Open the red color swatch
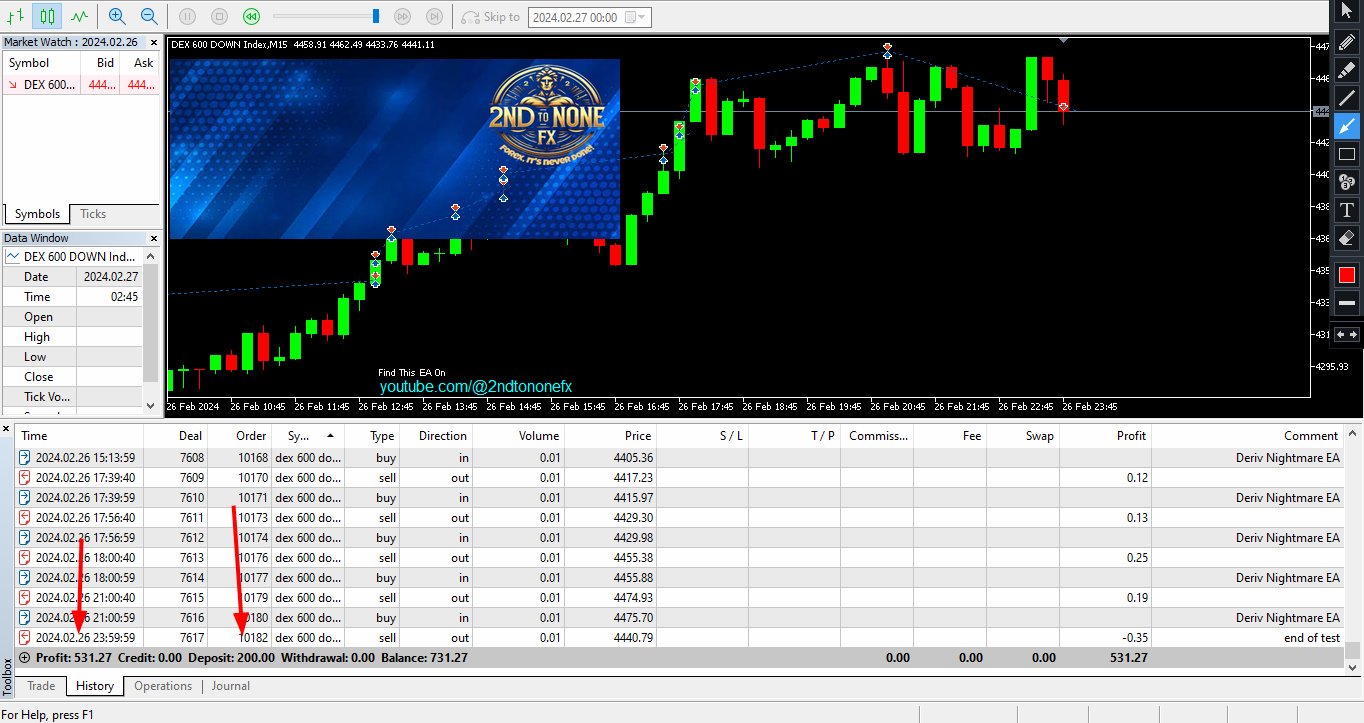 click(x=1346, y=275)
